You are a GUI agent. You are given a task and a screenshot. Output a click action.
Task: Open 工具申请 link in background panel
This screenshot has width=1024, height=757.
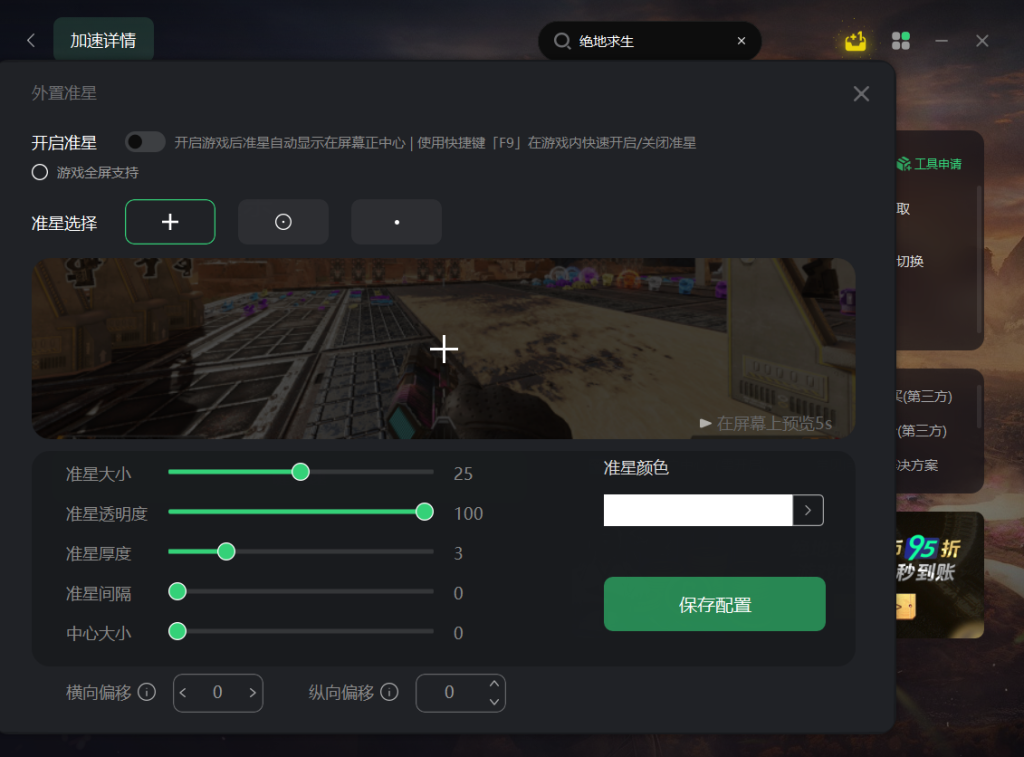point(930,163)
